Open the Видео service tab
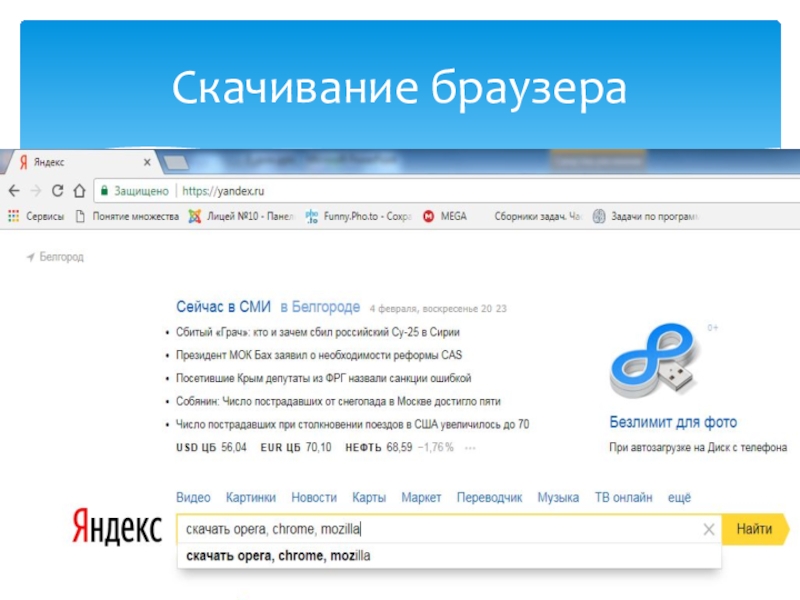The height and width of the screenshot is (600, 800). click(x=193, y=497)
